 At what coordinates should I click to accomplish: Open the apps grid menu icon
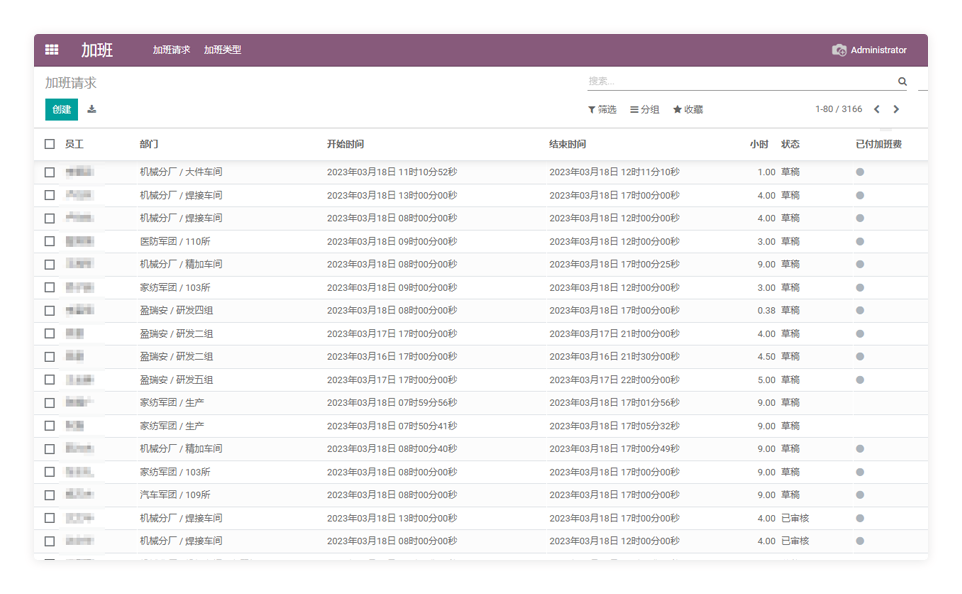click(x=52, y=50)
